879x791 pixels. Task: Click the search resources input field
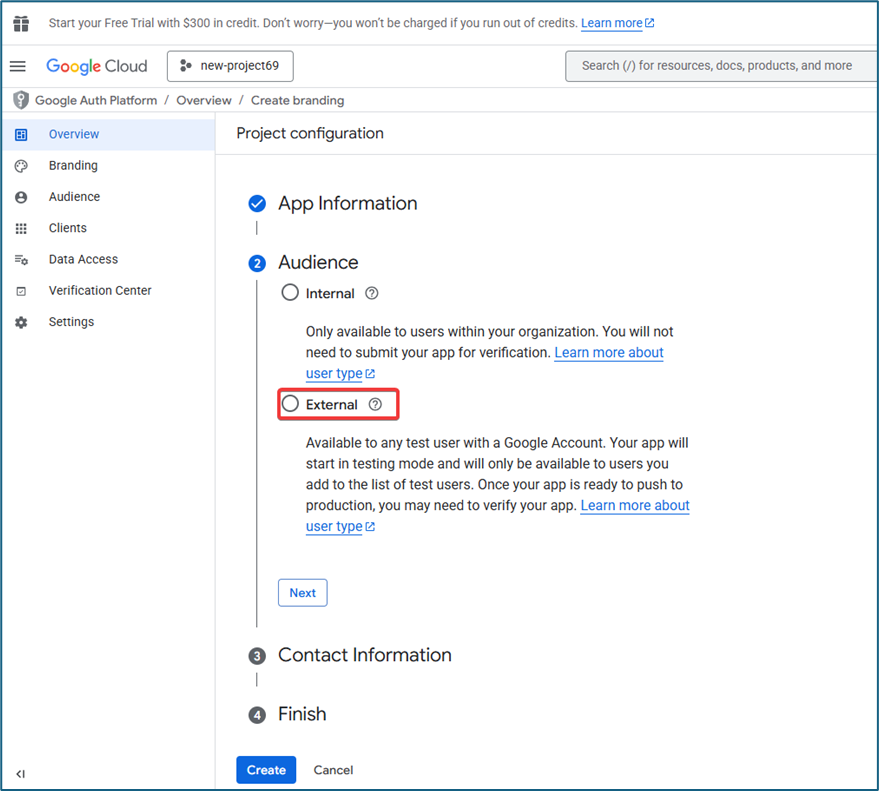(720, 66)
